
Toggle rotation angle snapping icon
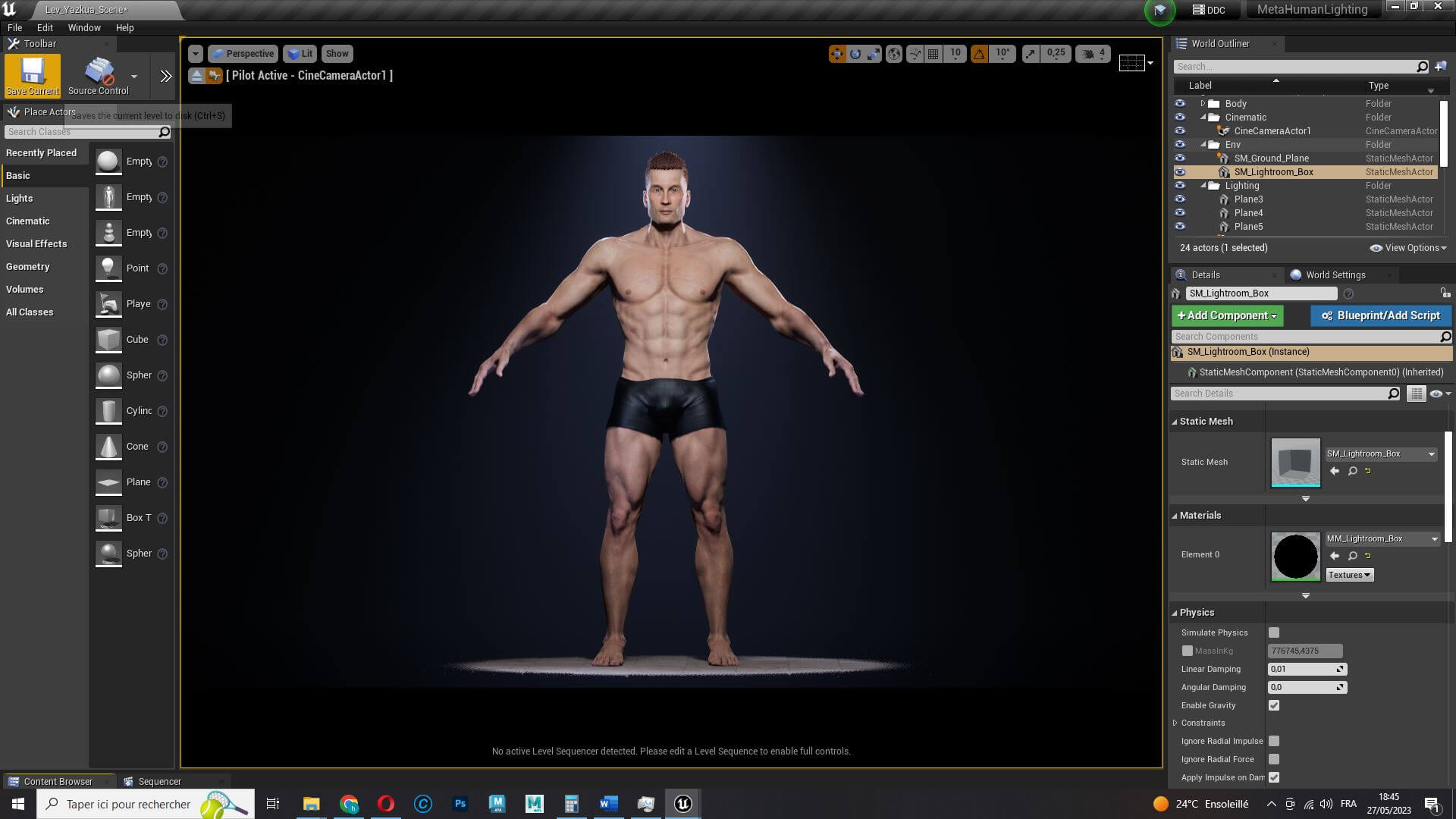point(979,54)
